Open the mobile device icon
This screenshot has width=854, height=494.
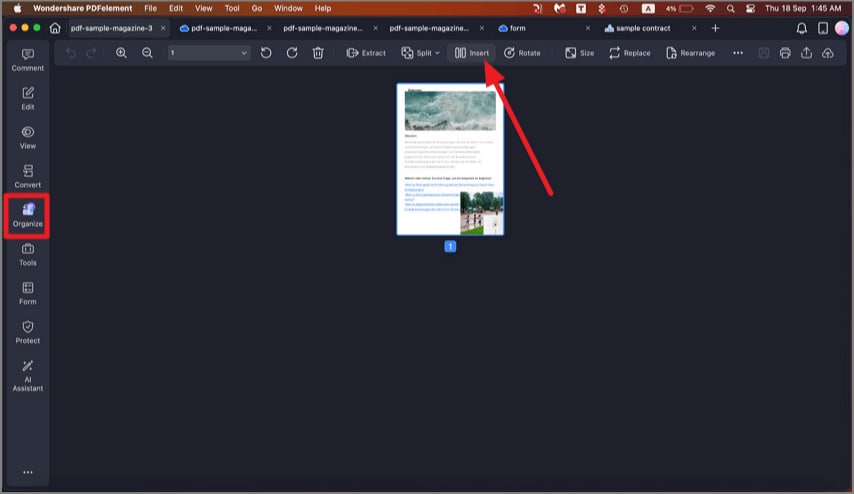[x=822, y=28]
